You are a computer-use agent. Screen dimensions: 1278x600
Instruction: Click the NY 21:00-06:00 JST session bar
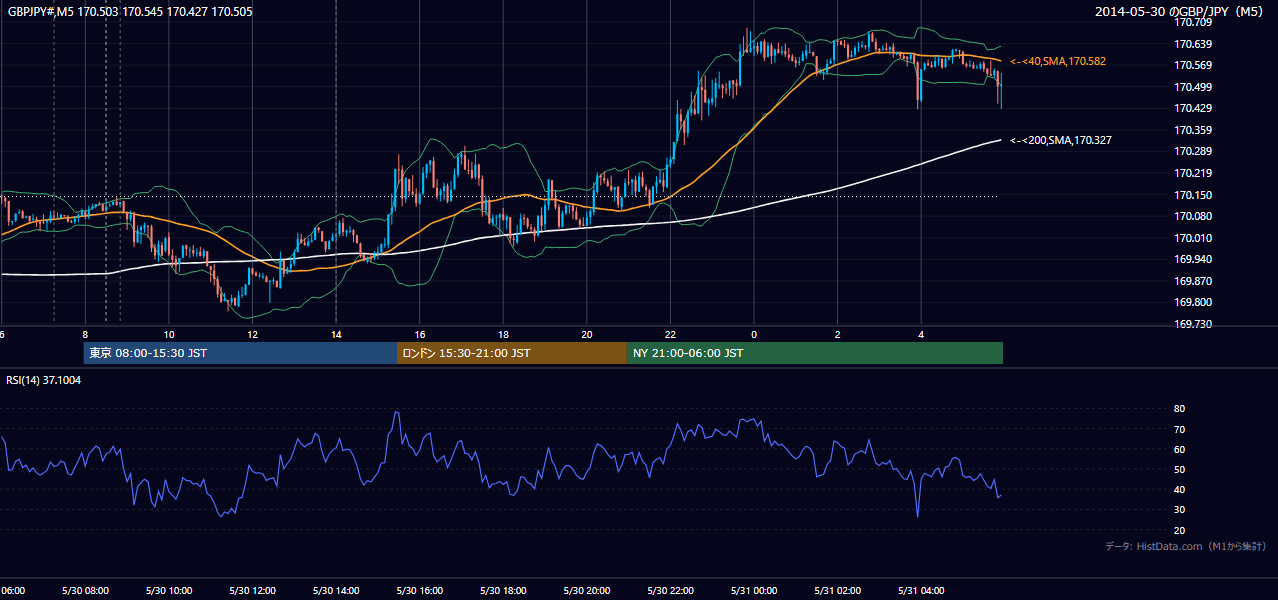click(x=815, y=353)
